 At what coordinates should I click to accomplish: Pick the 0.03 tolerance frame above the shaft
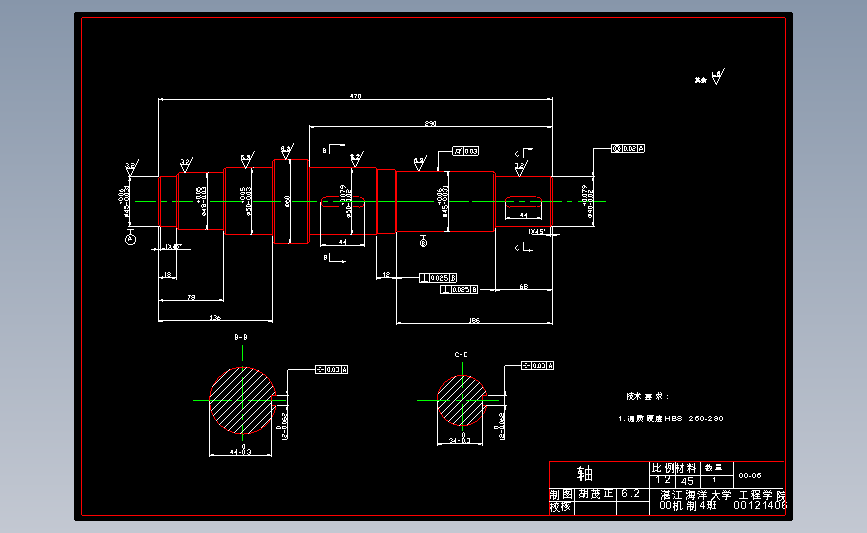pyautogui.click(x=466, y=151)
